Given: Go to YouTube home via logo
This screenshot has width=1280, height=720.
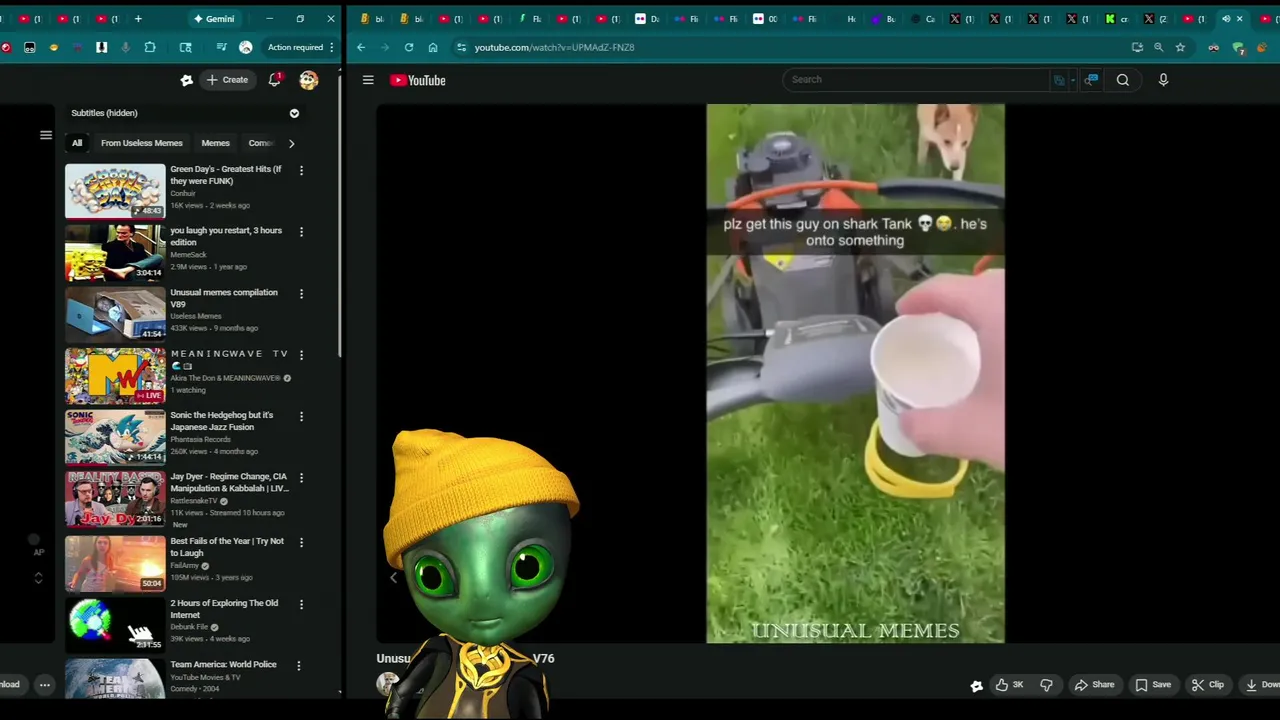Looking at the screenshot, I should tap(418, 80).
